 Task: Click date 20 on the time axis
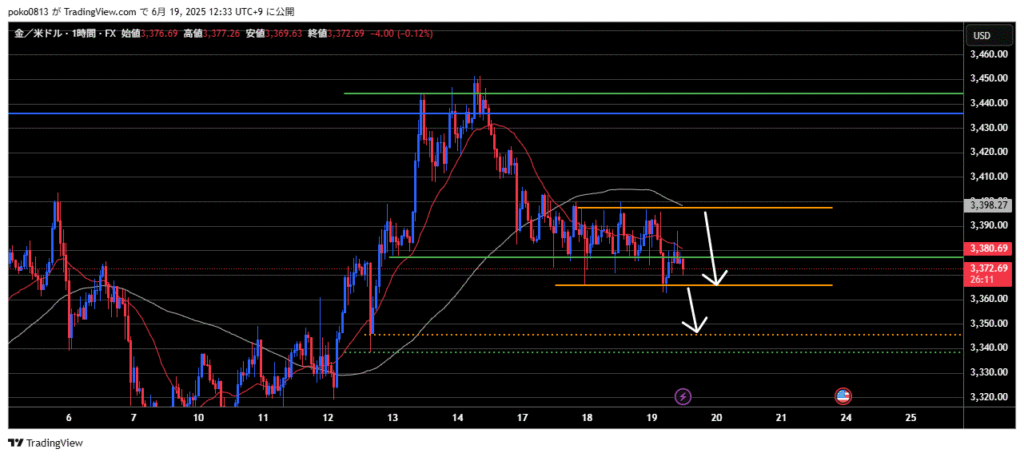pos(716,416)
